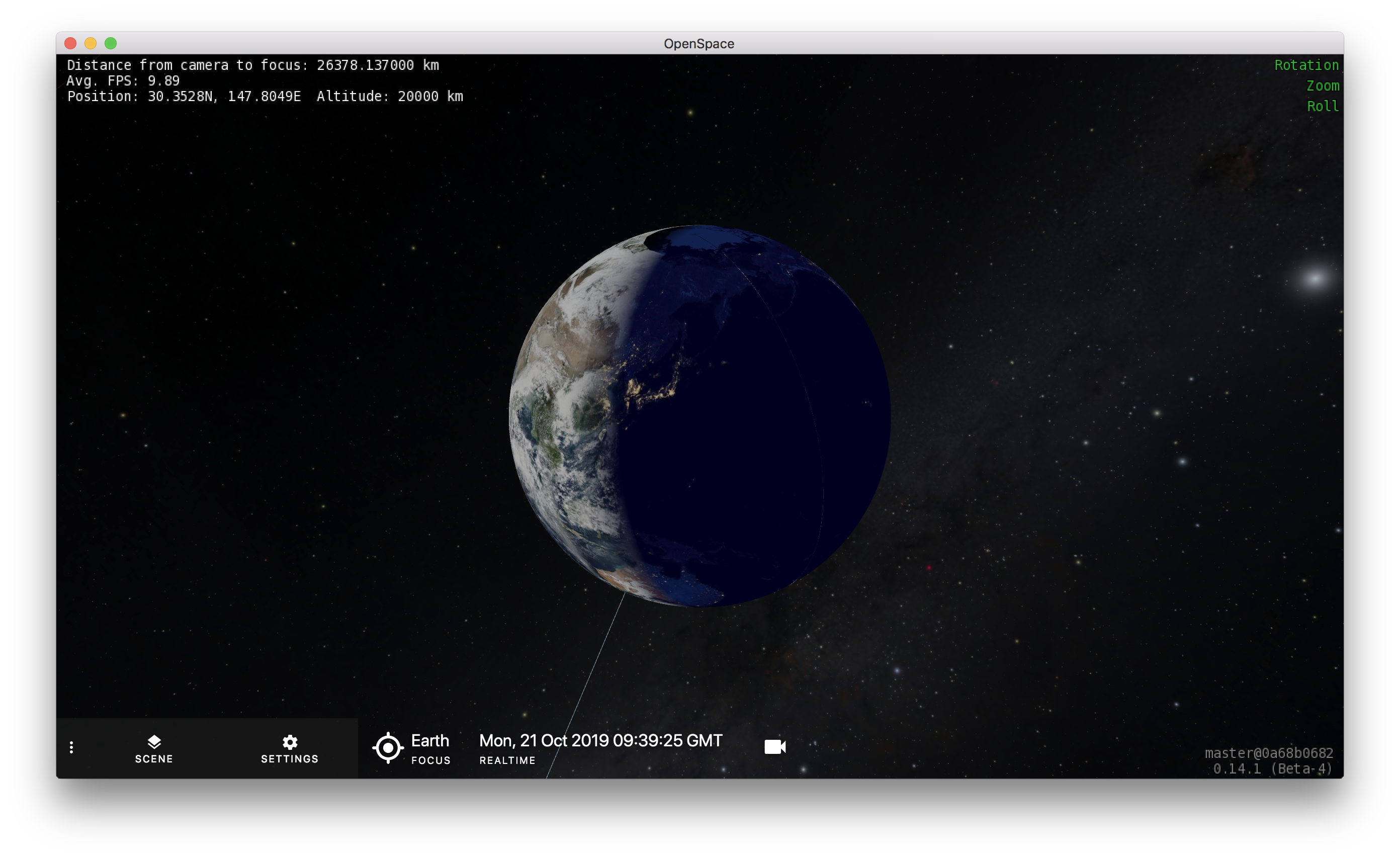Click the Position and Altitude readout

coord(266,97)
